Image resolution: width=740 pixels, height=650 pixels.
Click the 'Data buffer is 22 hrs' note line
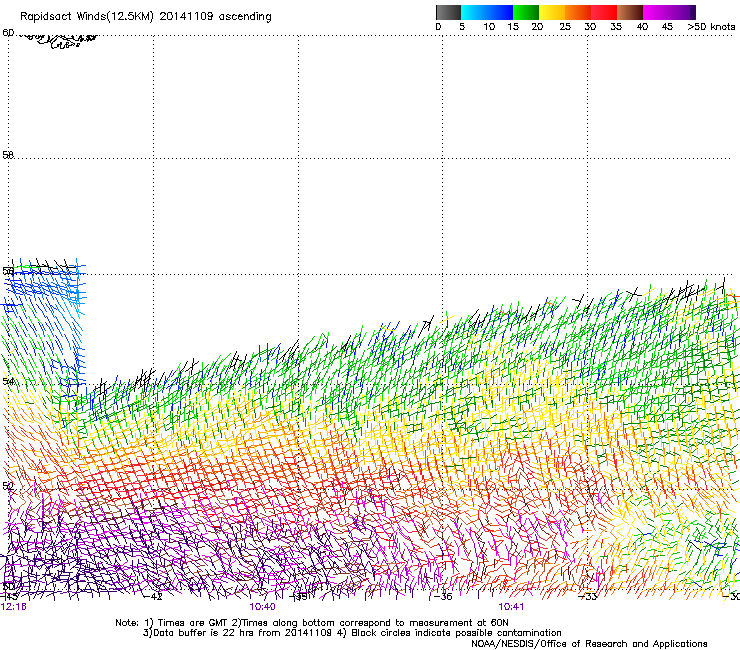point(352,633)
